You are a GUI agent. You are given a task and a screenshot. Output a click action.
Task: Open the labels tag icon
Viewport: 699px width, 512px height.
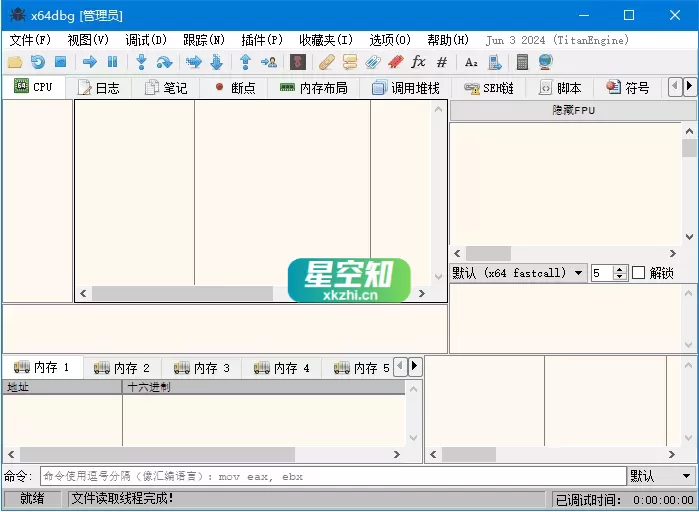pos(373,62)
